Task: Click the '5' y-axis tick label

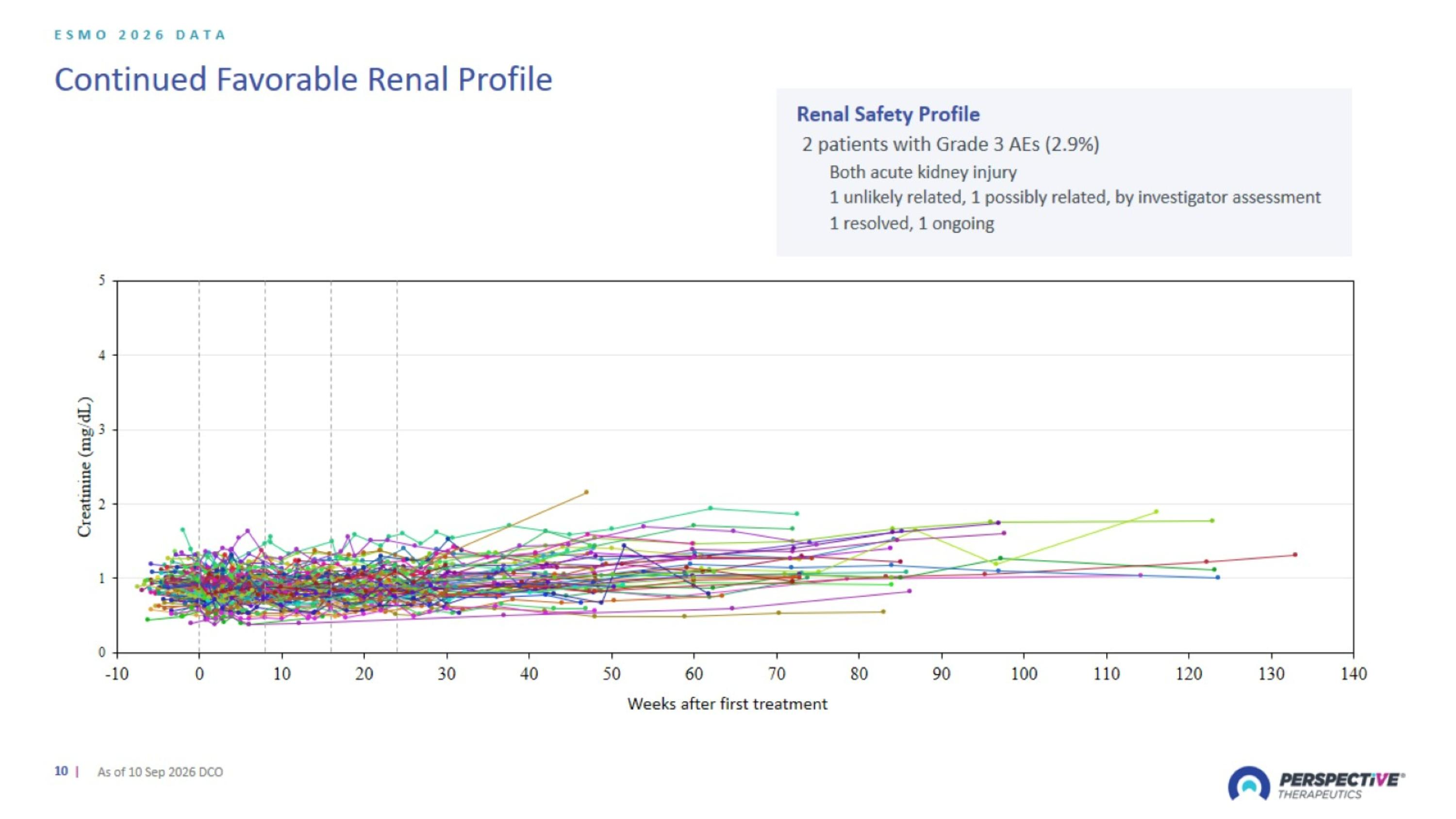Action: point(102,280)
